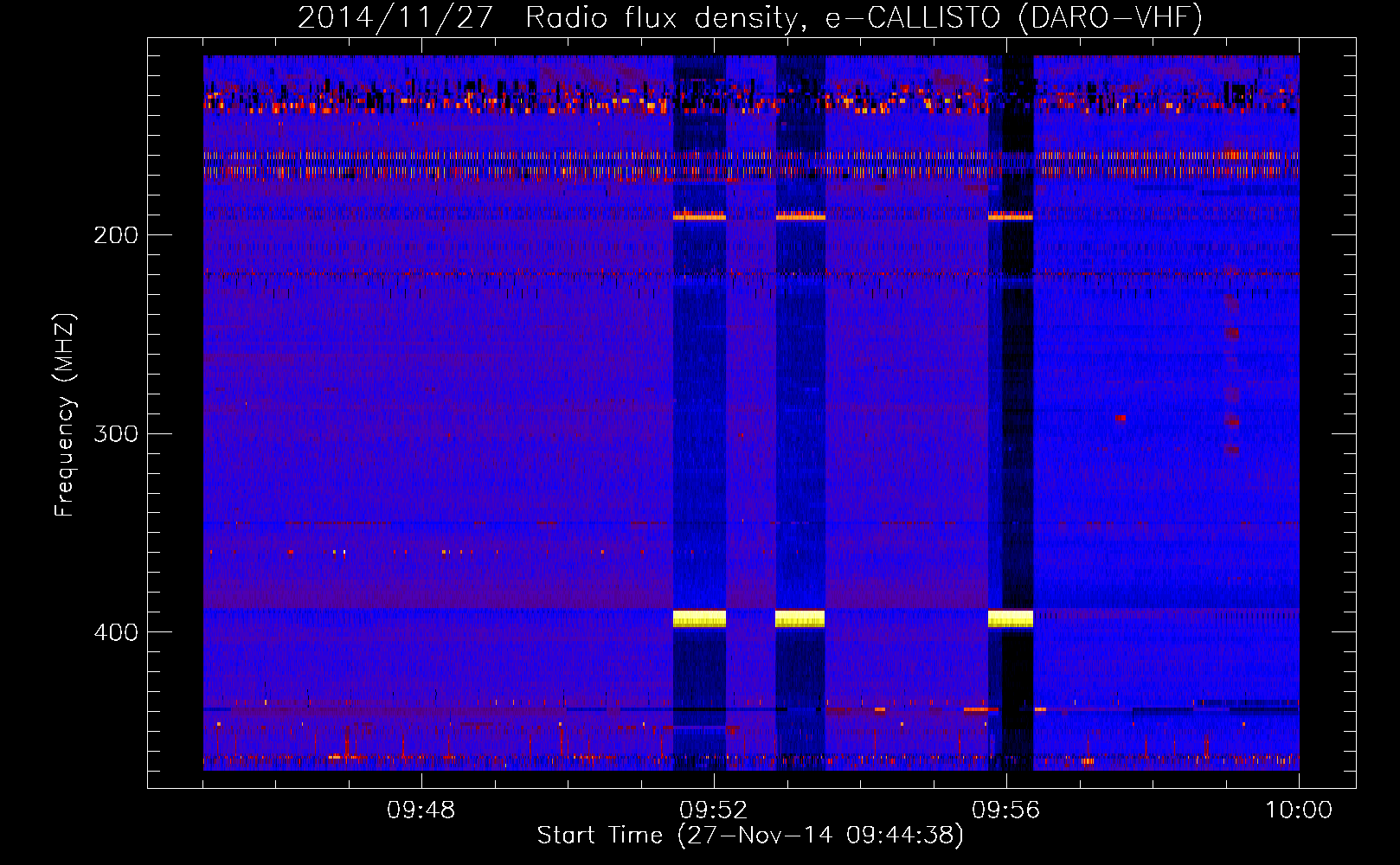Click the "300" frequency tick label
This screenshot has width=1400, height=865.
(x=116, y=433)
